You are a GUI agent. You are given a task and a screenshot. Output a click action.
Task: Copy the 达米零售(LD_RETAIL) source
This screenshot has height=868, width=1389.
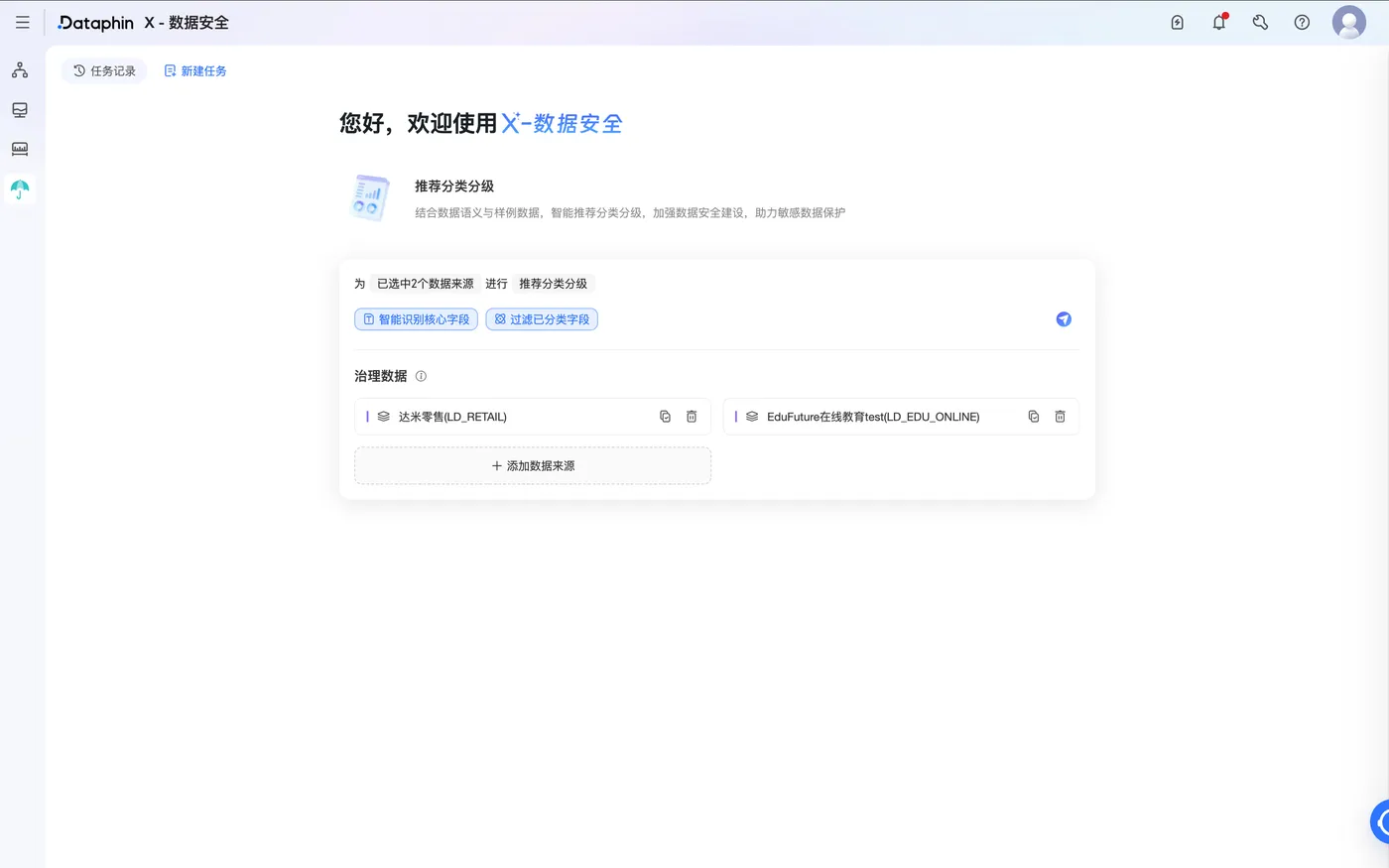tap(665, 417)
